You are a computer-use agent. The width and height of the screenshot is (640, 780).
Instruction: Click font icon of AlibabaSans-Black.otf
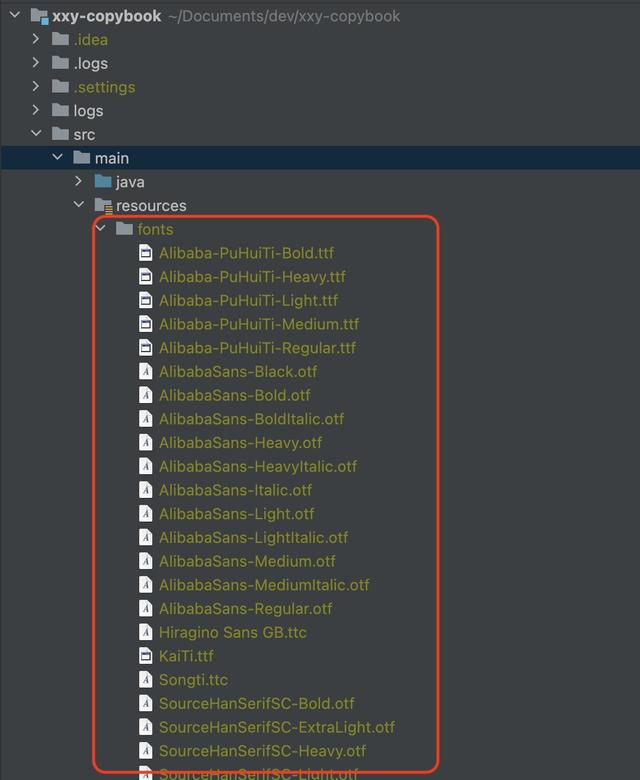point(146,372)
